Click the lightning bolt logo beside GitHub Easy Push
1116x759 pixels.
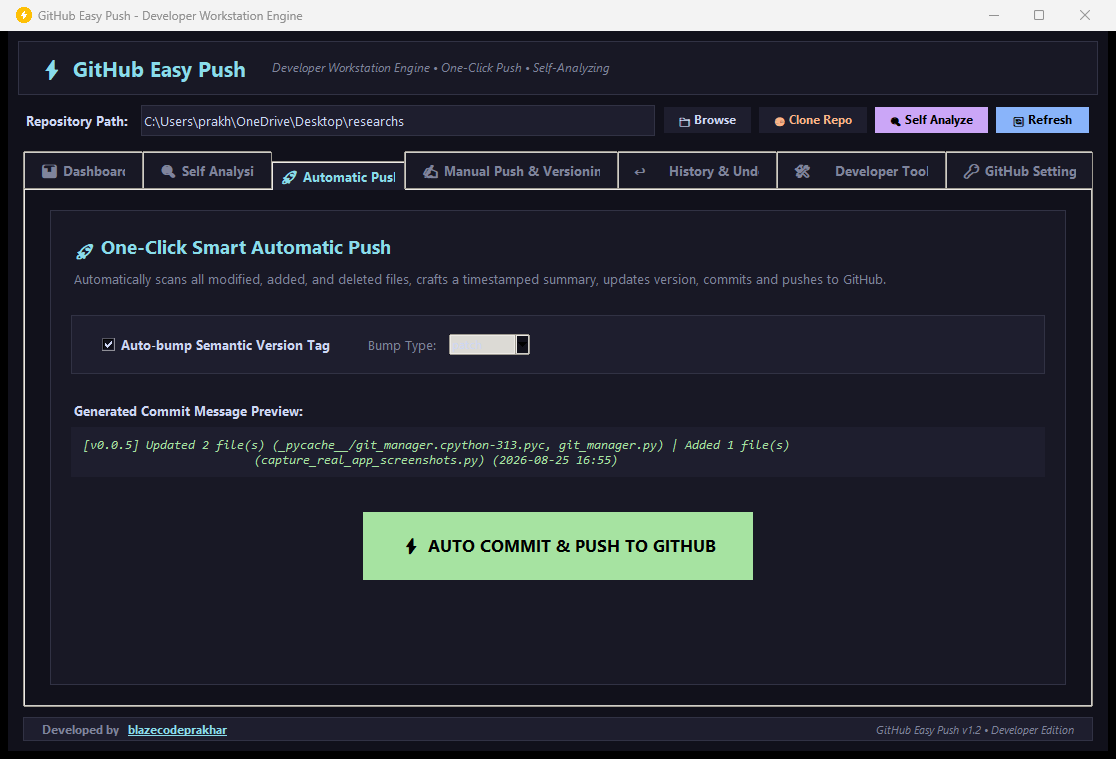(x=52, y=70)
